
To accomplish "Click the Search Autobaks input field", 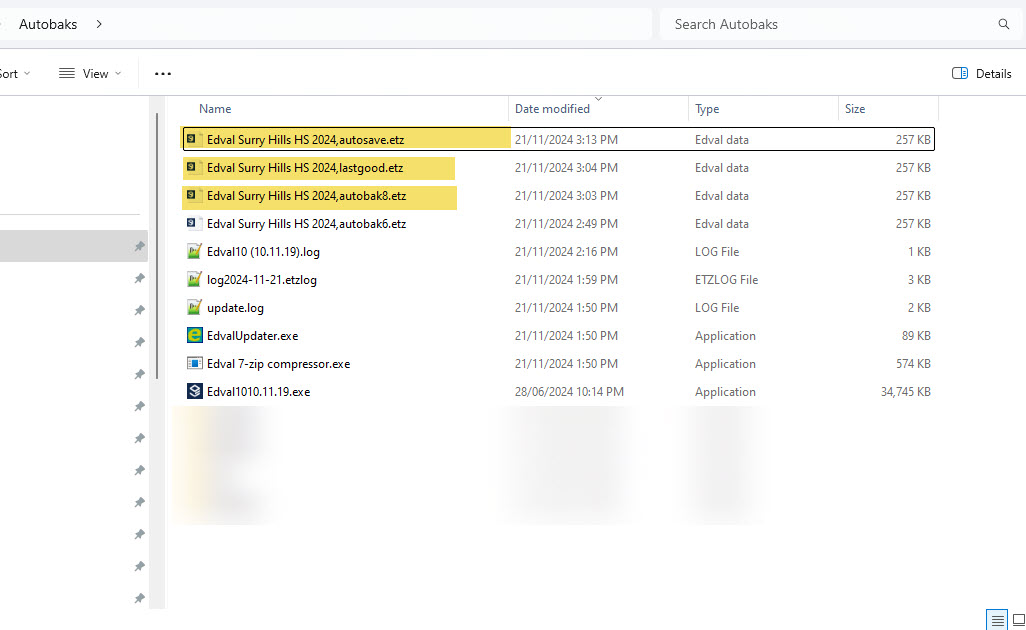I will (x=828, y=24).
